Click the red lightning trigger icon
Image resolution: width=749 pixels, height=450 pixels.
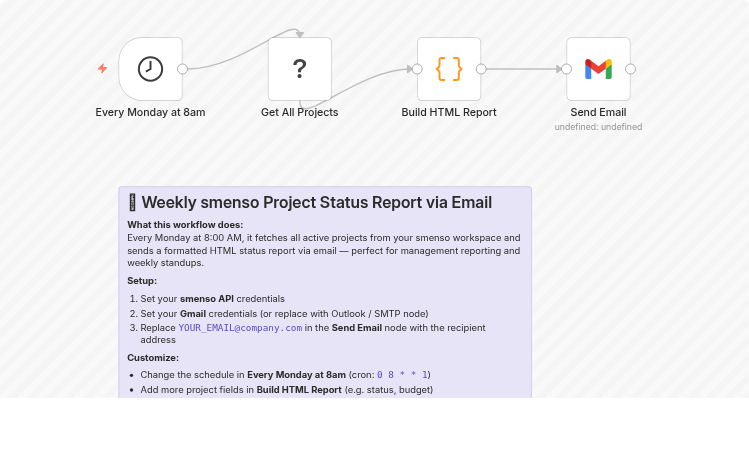[102, 68]
